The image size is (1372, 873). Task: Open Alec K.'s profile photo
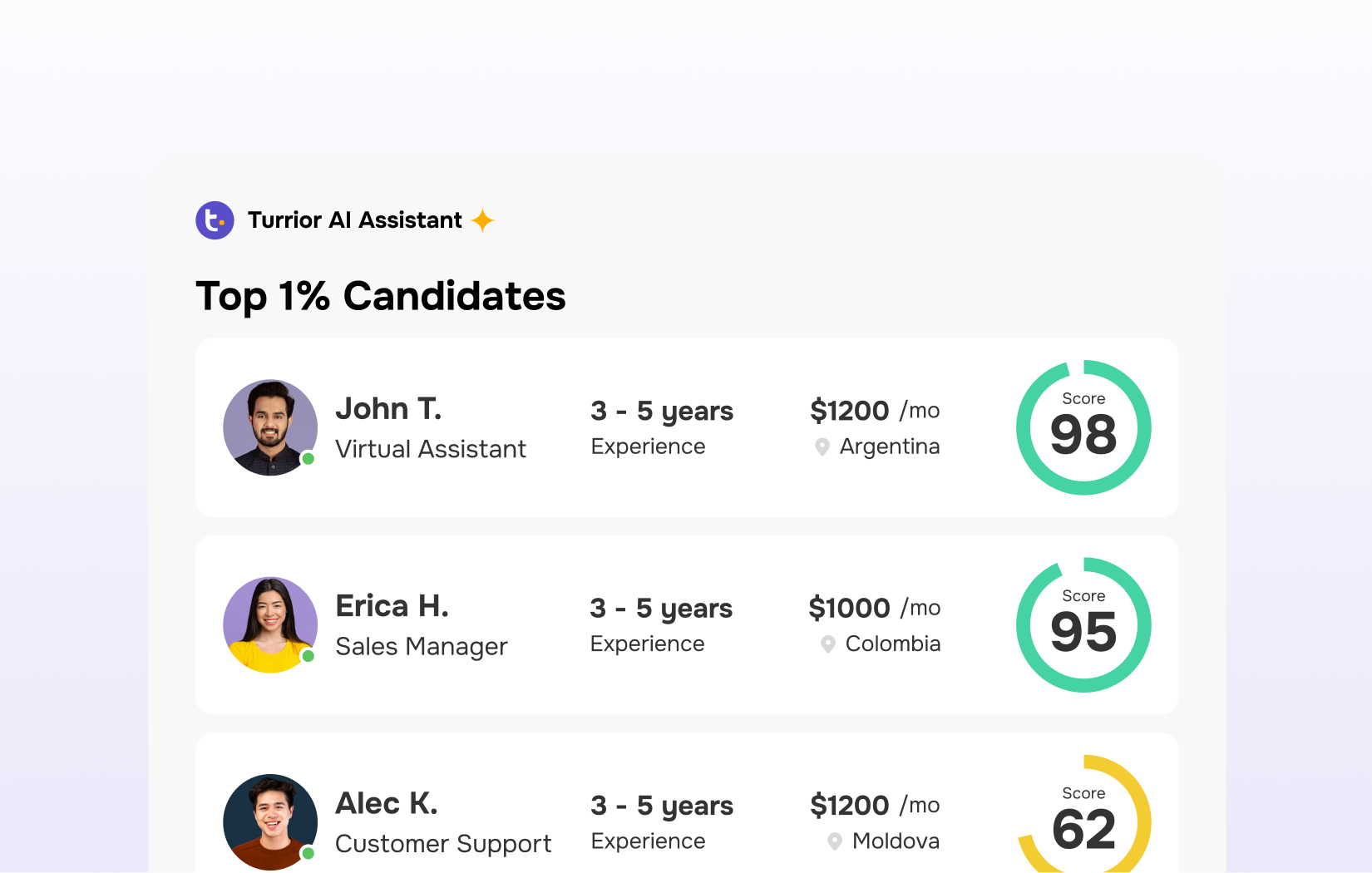(270, 822)
